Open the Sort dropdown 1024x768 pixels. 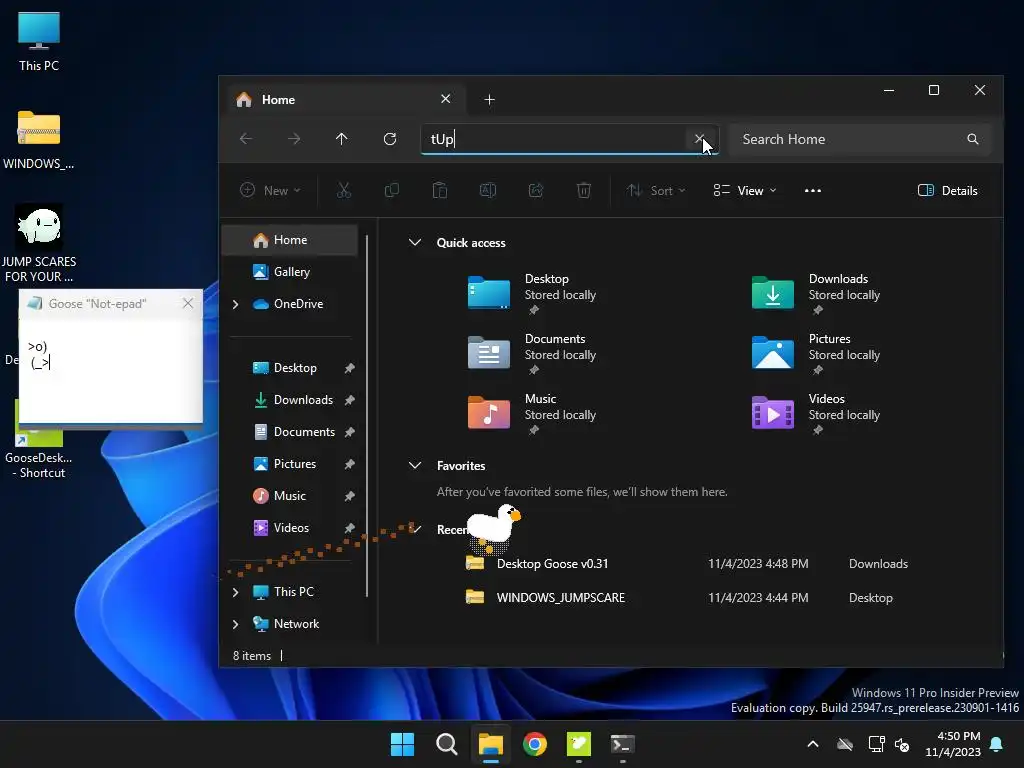click(656, 191)
